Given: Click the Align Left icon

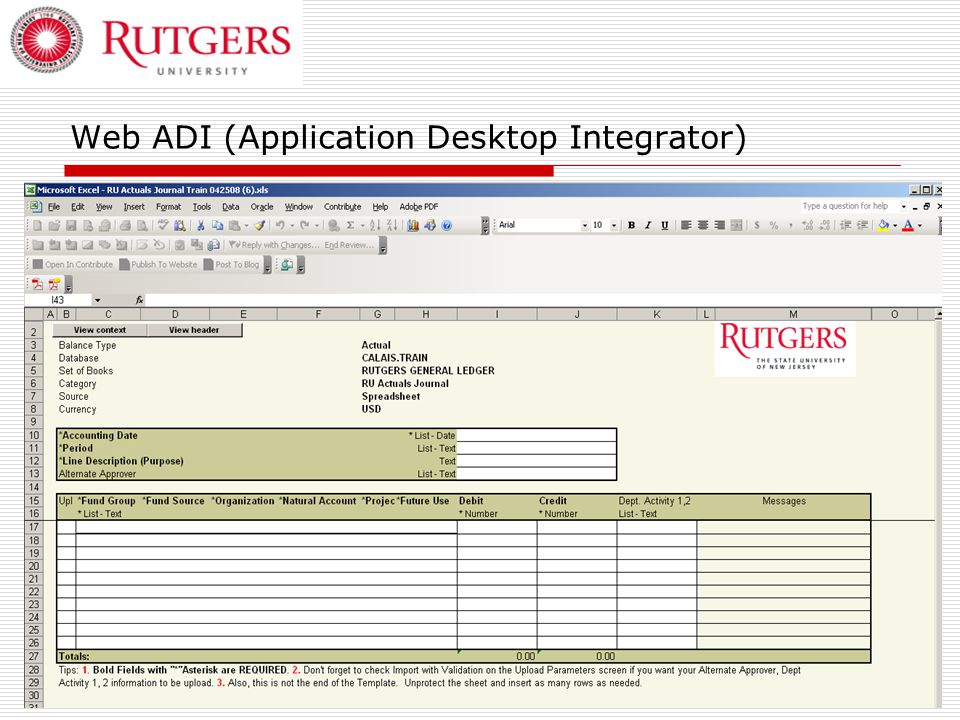Looking at the screenshot, I should pyautogui.click(x=686, y=225).
